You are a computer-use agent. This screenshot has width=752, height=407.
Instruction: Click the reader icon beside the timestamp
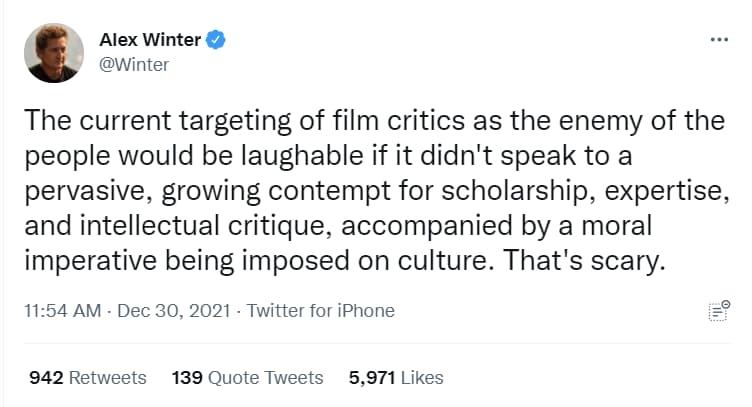tap(719, 311)
